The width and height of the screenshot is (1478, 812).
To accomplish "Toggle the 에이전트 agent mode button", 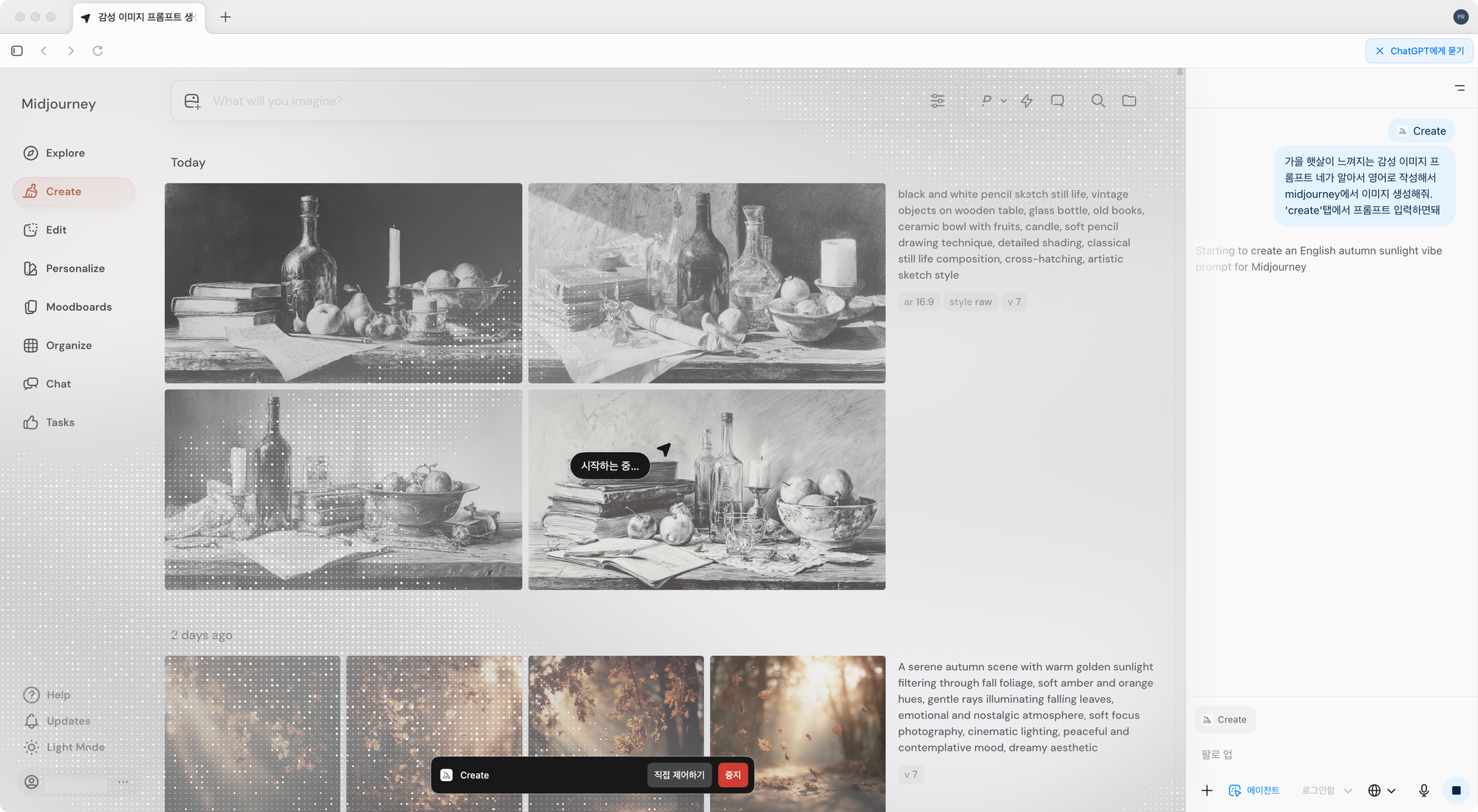I will click(1254, 791).
